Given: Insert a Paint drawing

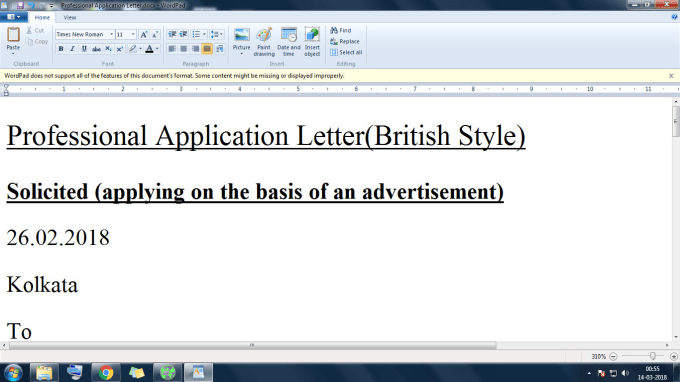Looking at the screenshot, I should coord(264,42).
